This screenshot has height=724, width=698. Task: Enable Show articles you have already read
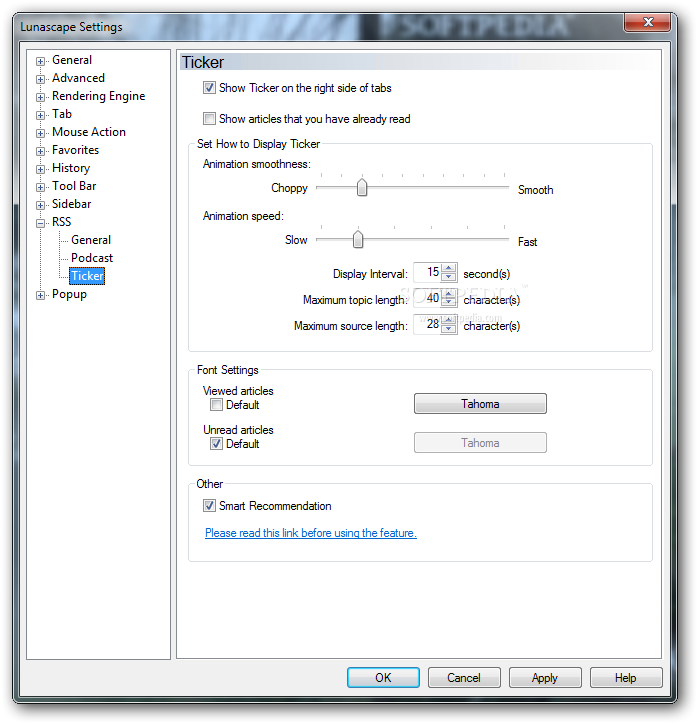point(209,119)
